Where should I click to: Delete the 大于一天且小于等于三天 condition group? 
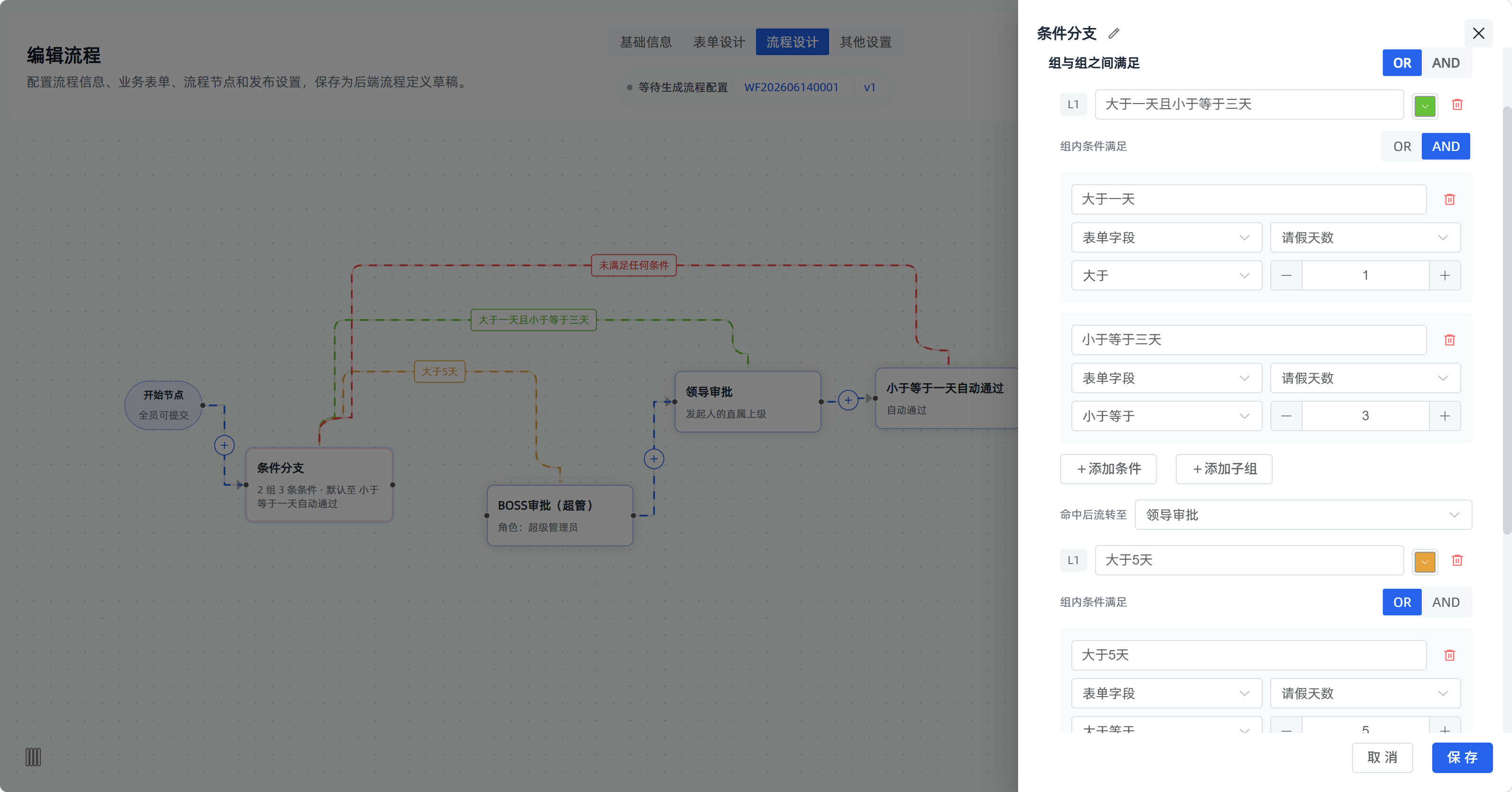(1457, 104)
